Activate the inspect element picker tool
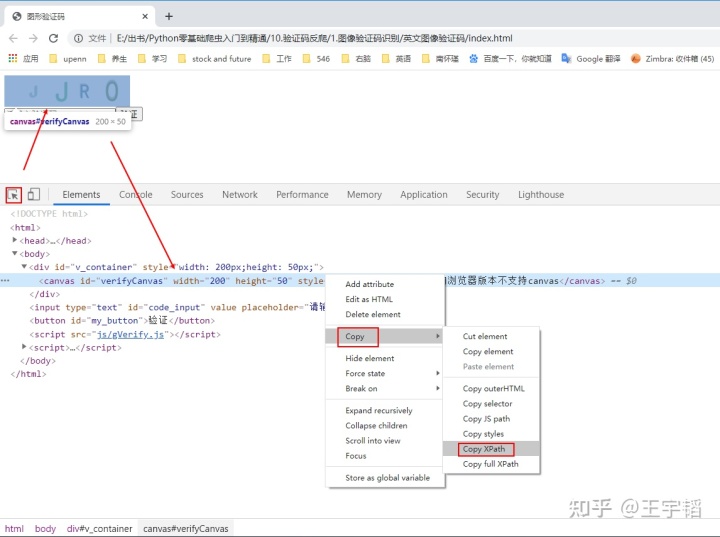 click(x=14, y=195)
